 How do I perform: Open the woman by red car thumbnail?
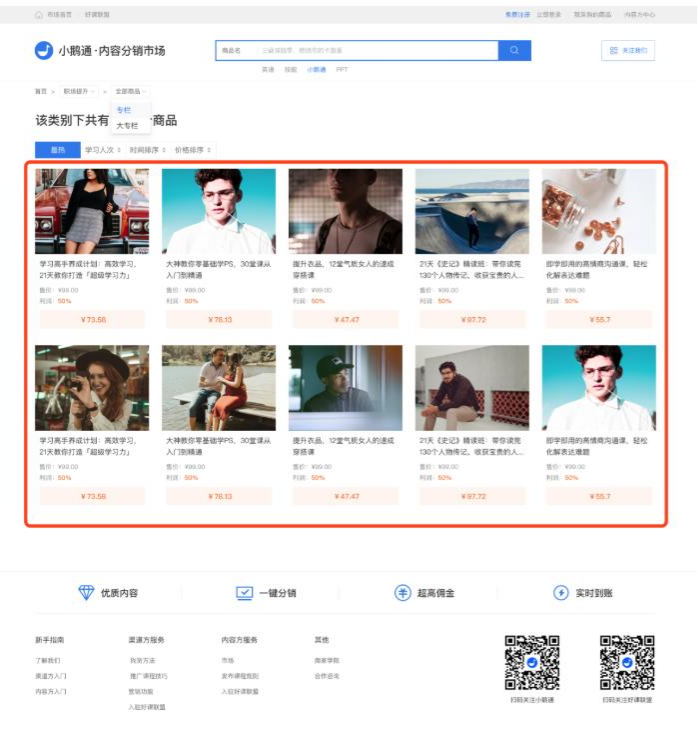[x=92, y=212]
